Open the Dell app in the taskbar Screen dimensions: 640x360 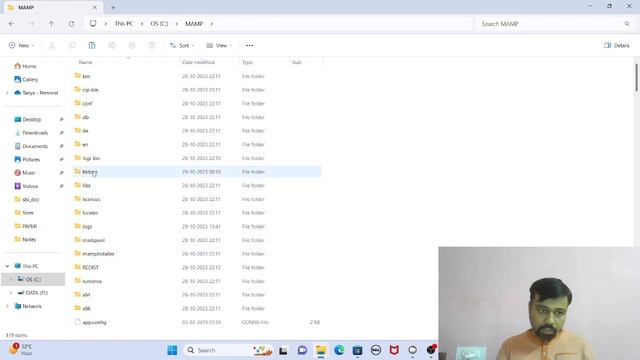pyautogui.click(x=376, y=350)
